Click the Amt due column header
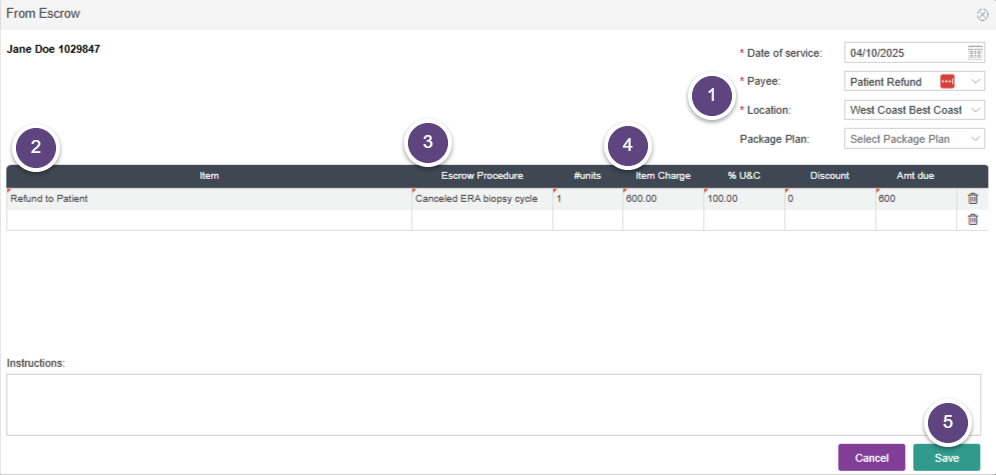996x475 pixels. point(916,176)
